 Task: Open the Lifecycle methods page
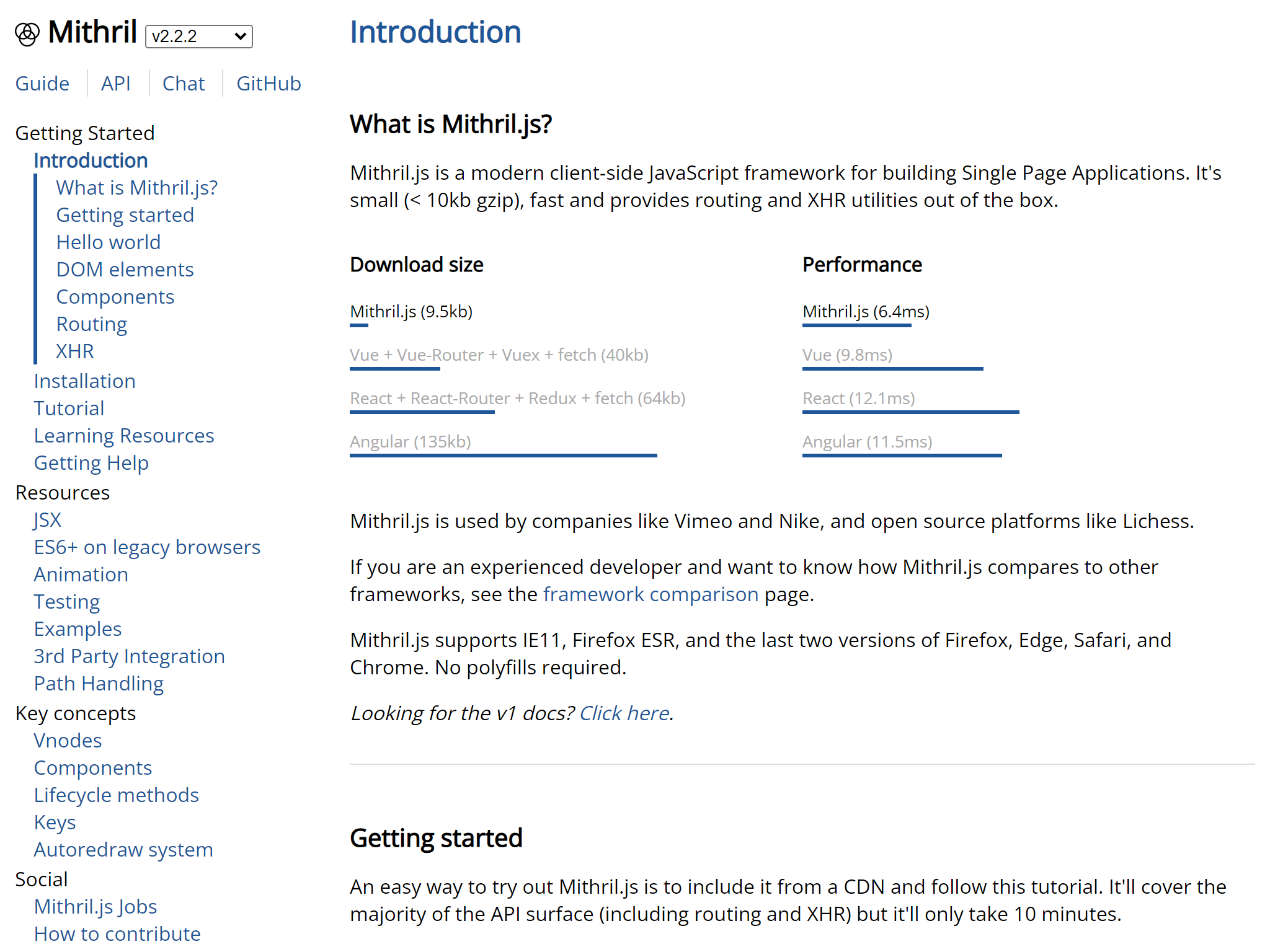click(x=117, y=795)
